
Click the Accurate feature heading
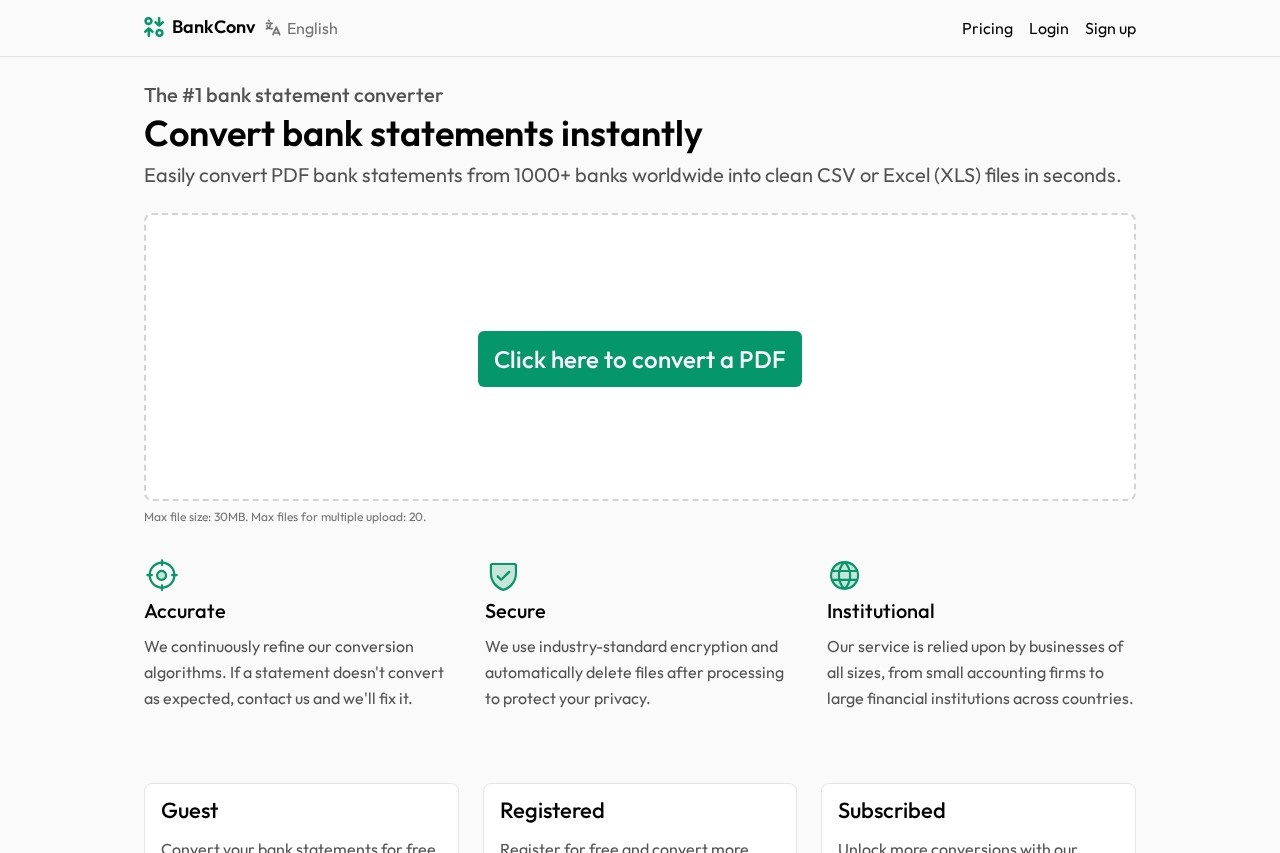coord(185,611)
